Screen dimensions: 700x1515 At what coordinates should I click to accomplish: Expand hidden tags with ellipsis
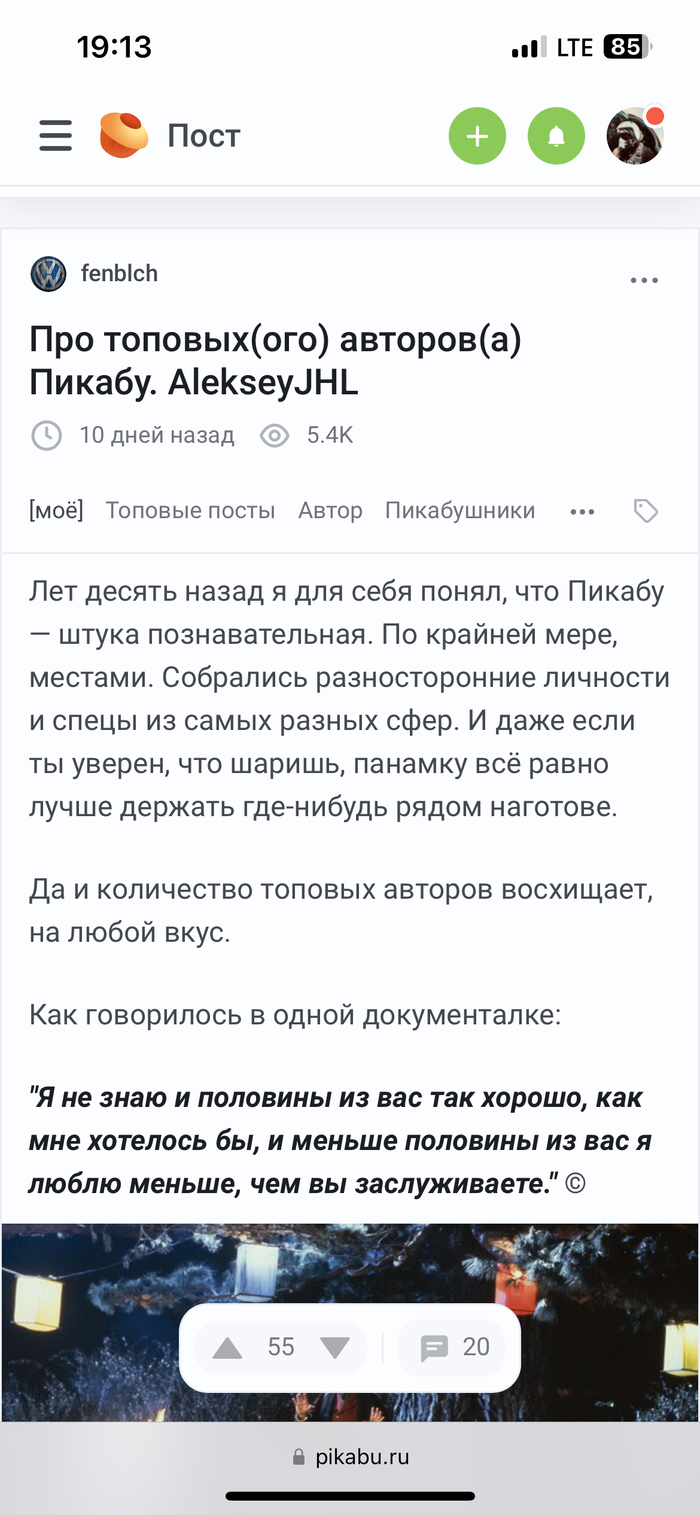pos(582,512)
